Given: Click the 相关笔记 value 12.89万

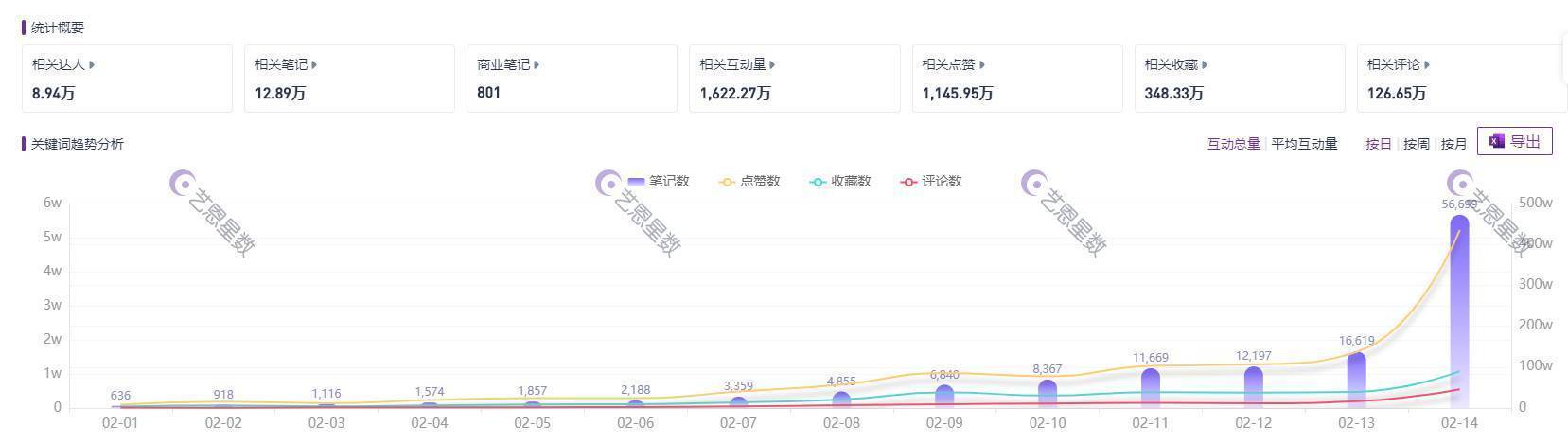Looking at the screenshot, I should point(280,93).
